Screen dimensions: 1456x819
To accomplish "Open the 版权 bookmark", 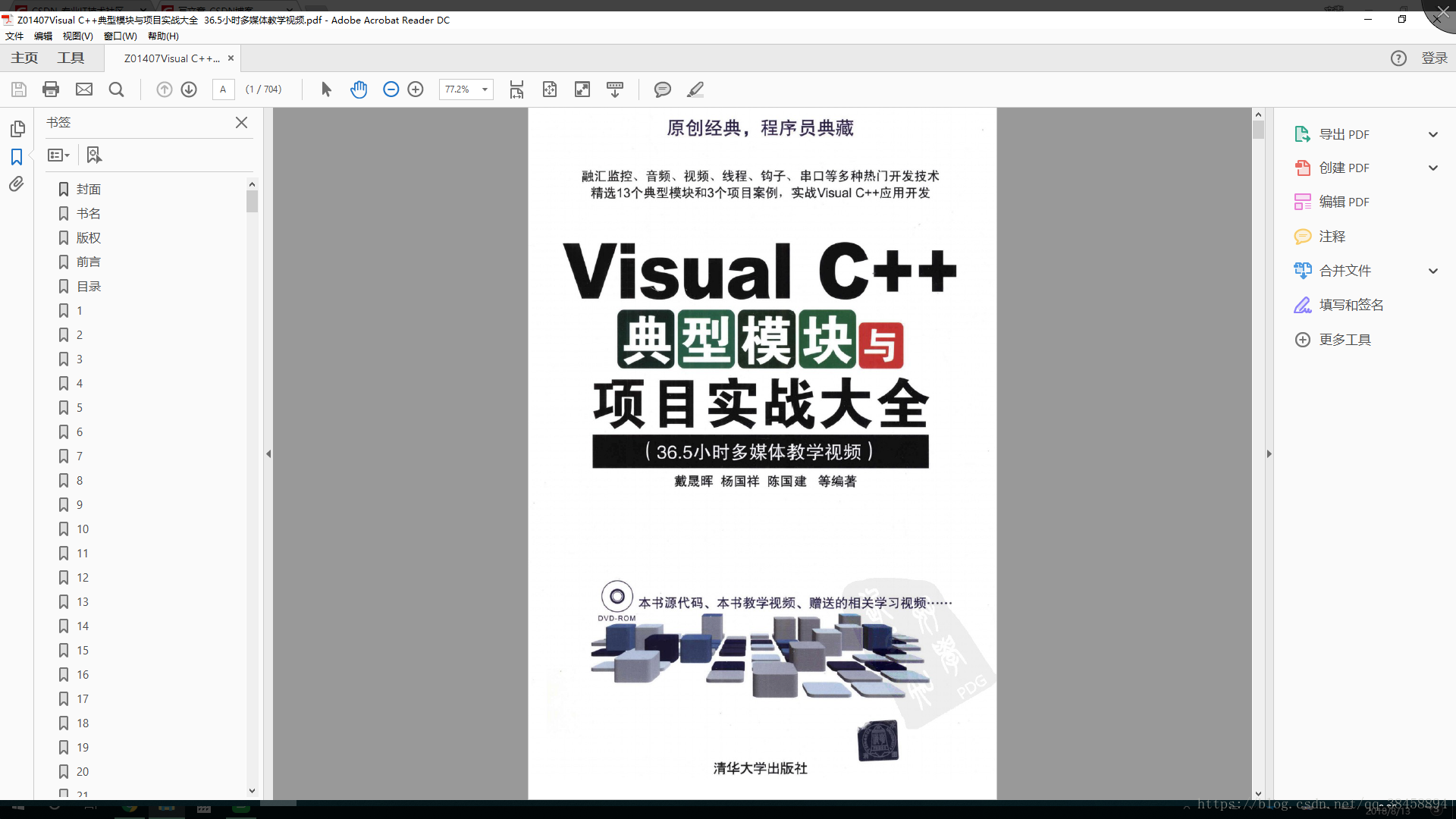I will 88,238.
